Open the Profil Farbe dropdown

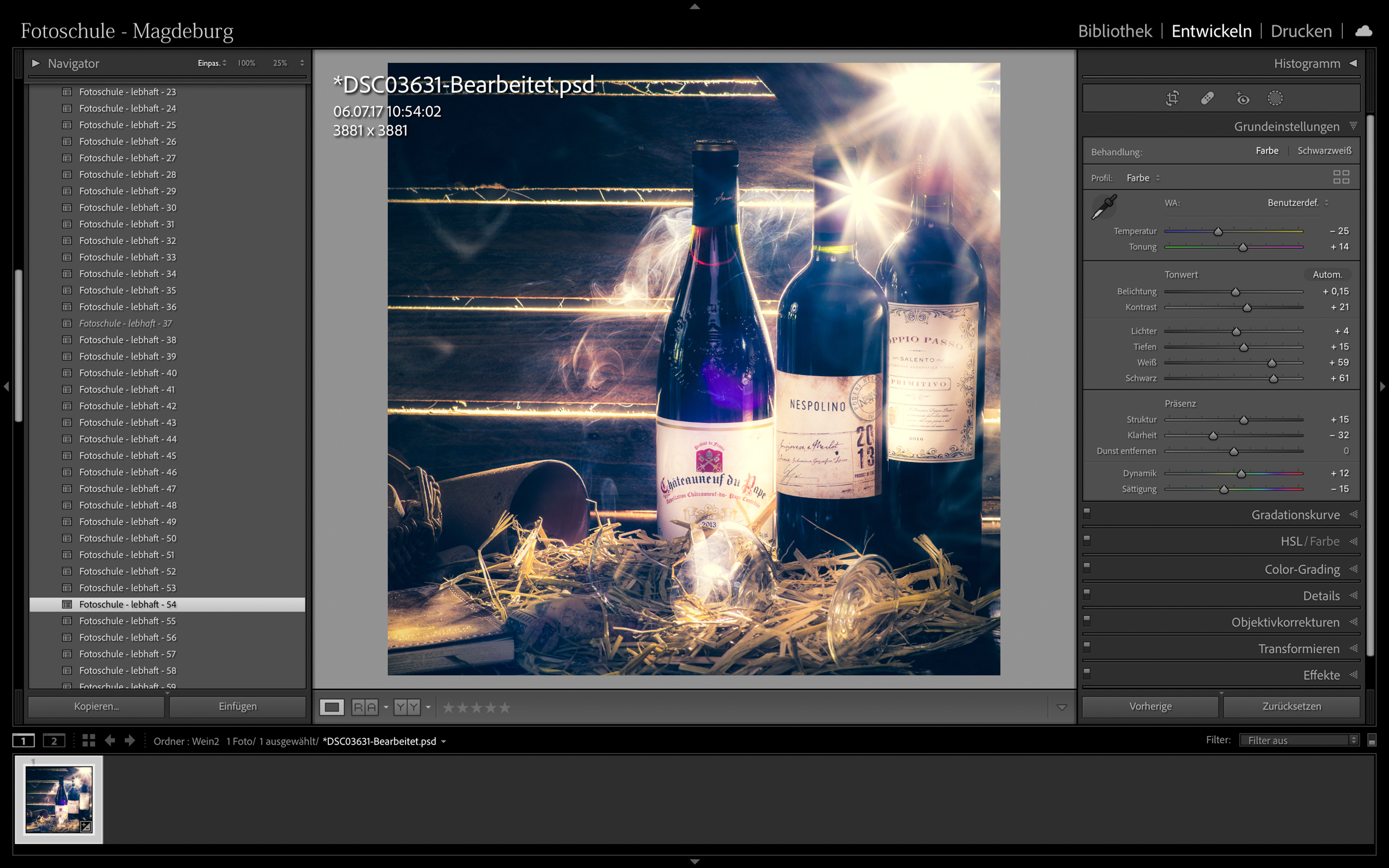[x=1143, y=178]
